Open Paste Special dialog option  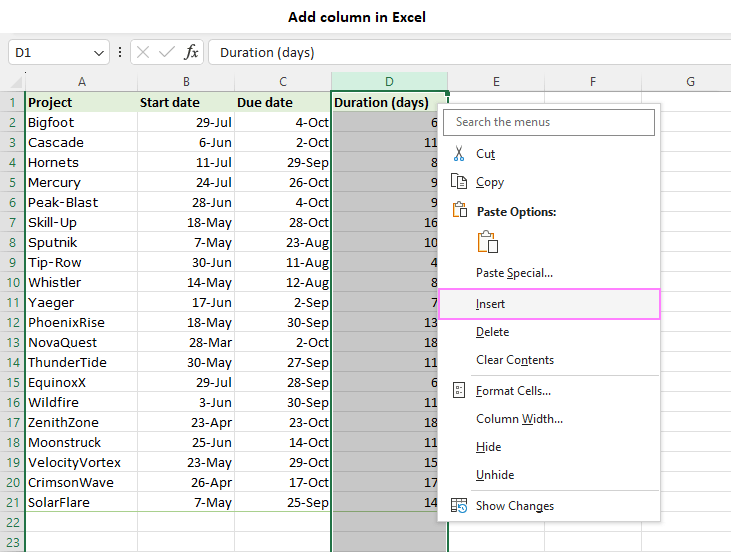[514, 273]
